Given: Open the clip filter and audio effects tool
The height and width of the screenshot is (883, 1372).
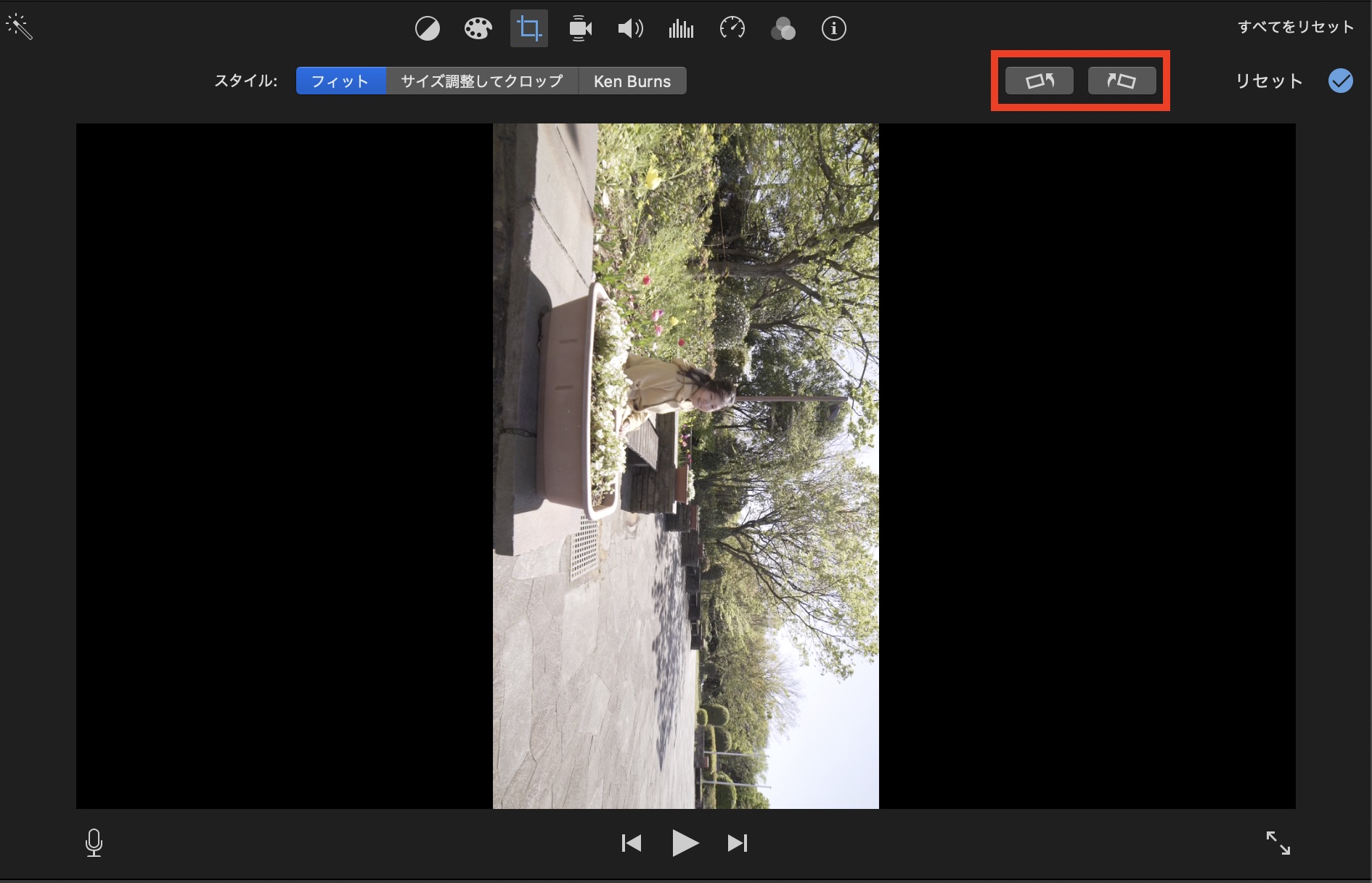Looking at the screenshot, I should tap(783, 29).
